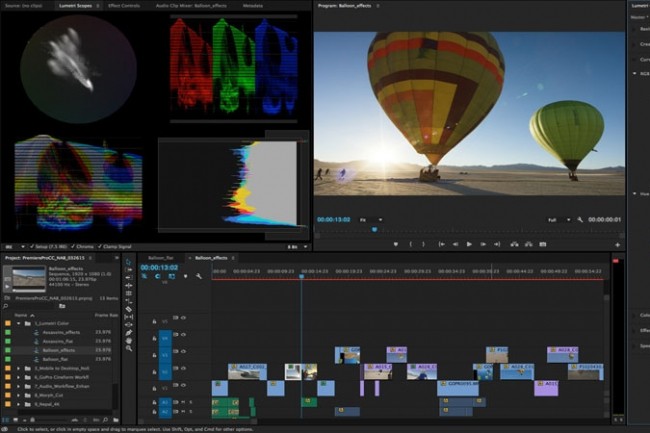
Task: Play the sequence in Program monitor
Action: pyautogui.click(x=469, y=244)
